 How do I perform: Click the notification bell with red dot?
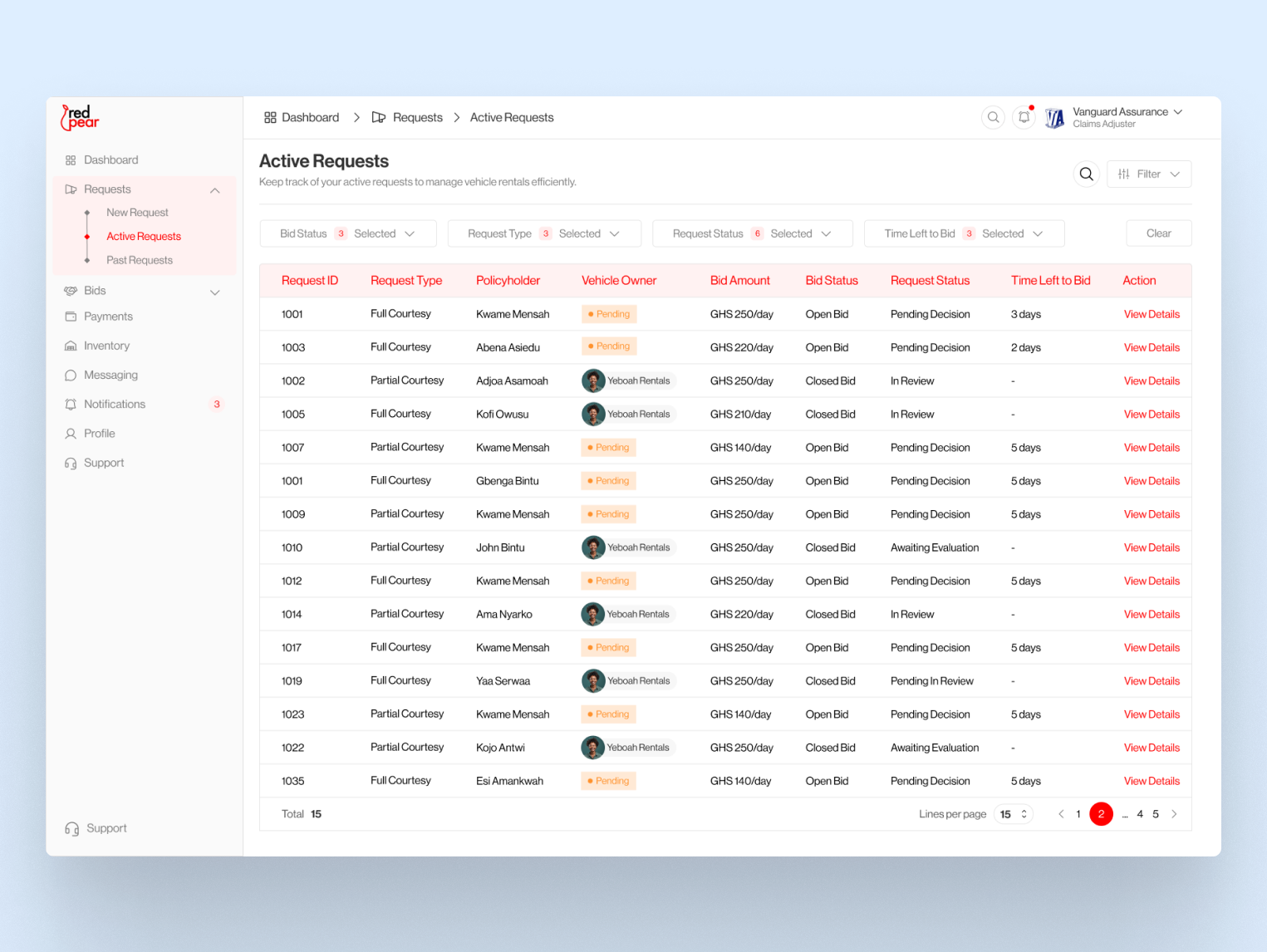(1023, 117)
